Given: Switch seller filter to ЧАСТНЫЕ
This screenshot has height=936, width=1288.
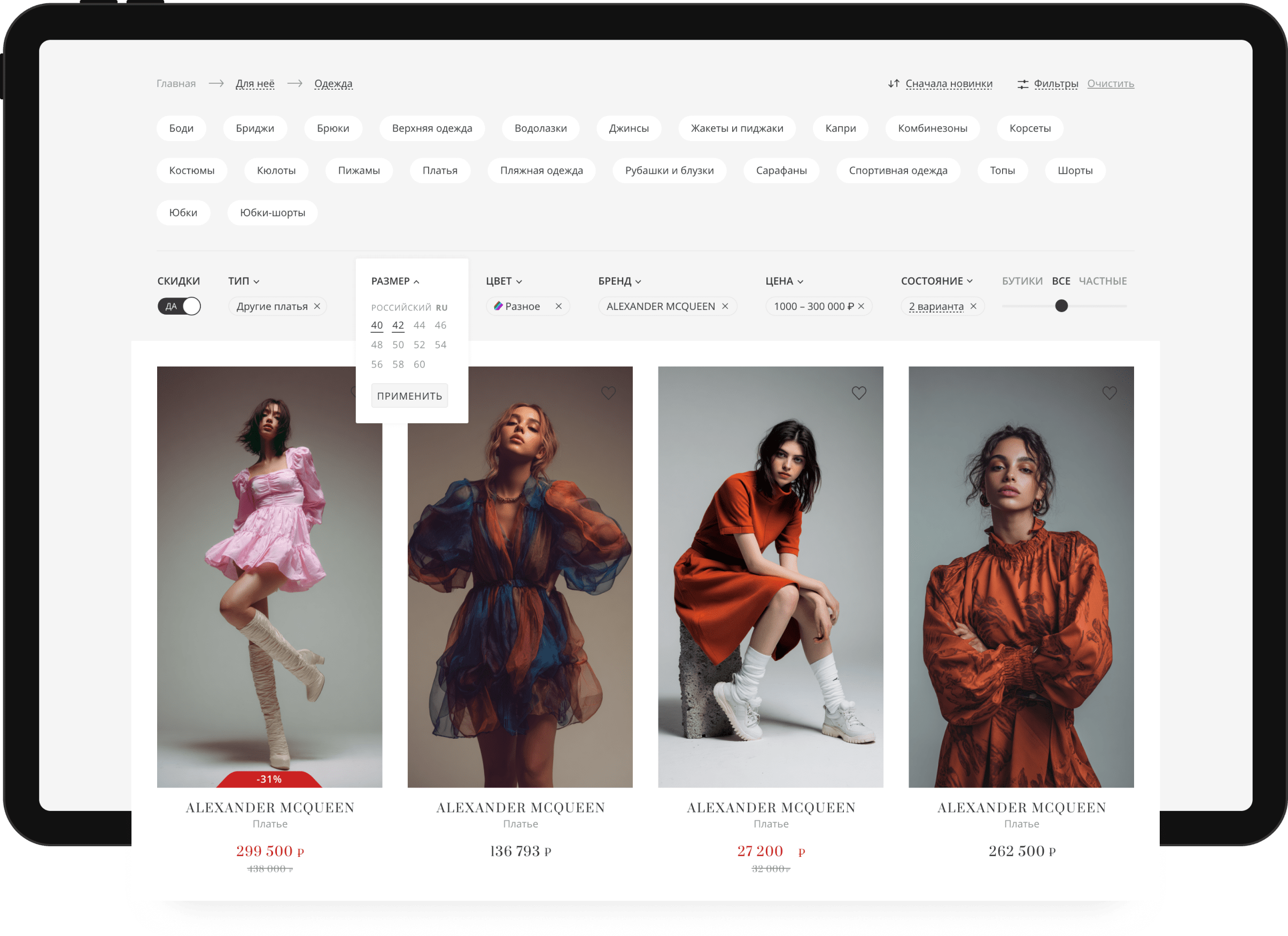Looking at the screenshot, I should click(1103, 281).
